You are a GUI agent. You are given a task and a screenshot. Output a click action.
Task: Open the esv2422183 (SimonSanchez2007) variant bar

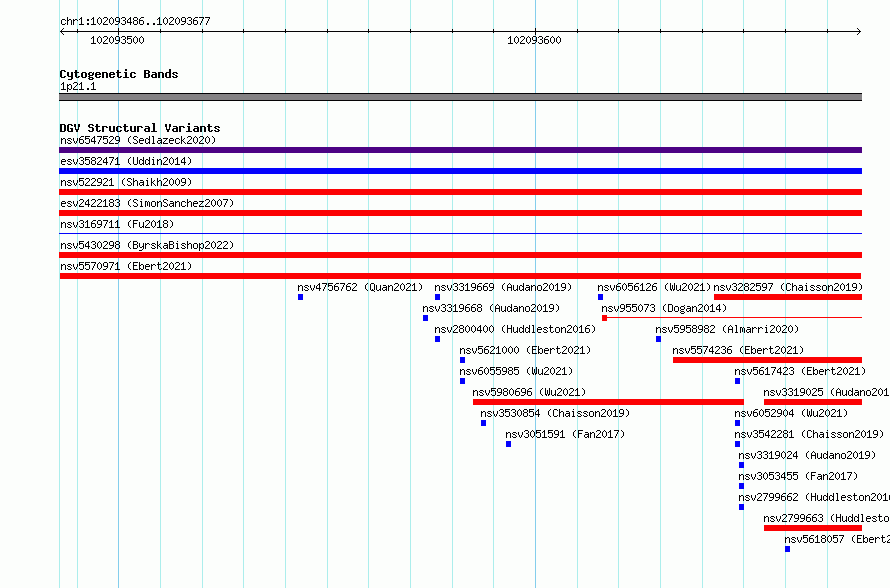460,213
